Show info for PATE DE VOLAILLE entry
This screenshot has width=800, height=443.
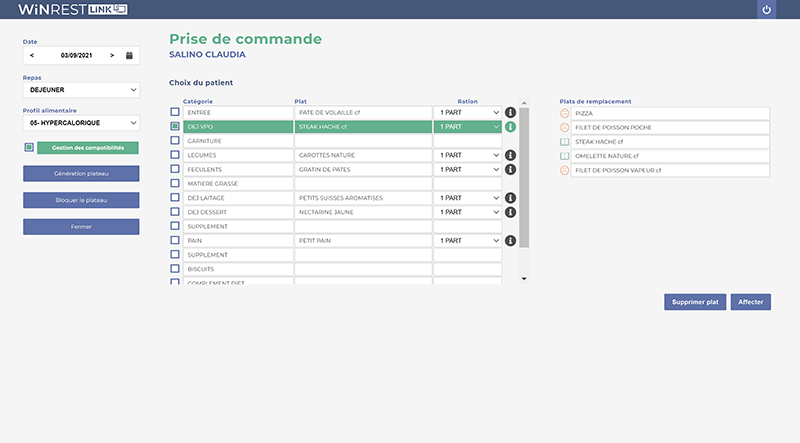(510, 113)
